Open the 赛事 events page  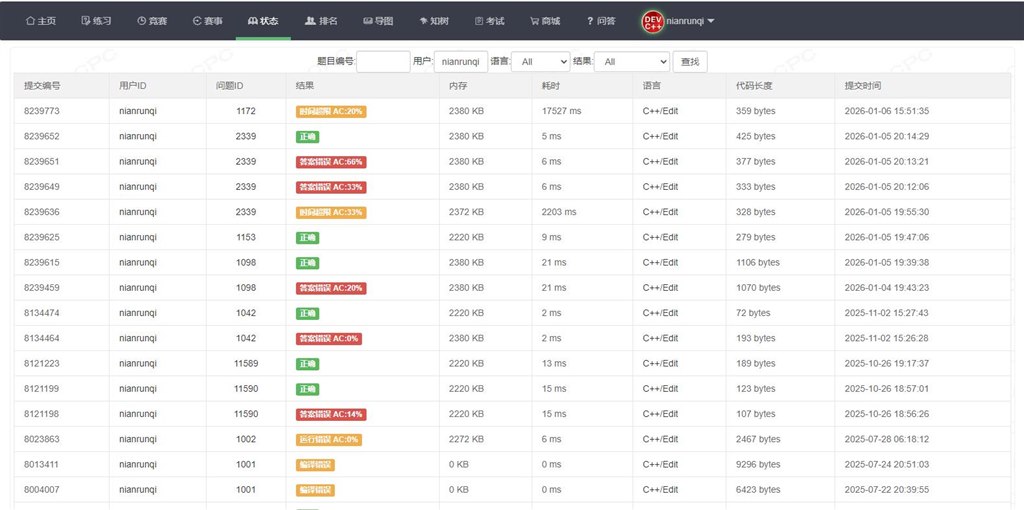208,20
